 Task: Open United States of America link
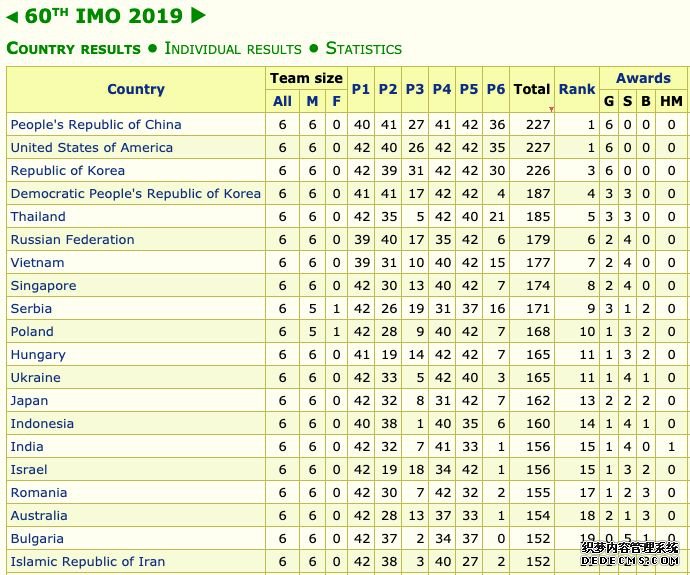point(92,147)
